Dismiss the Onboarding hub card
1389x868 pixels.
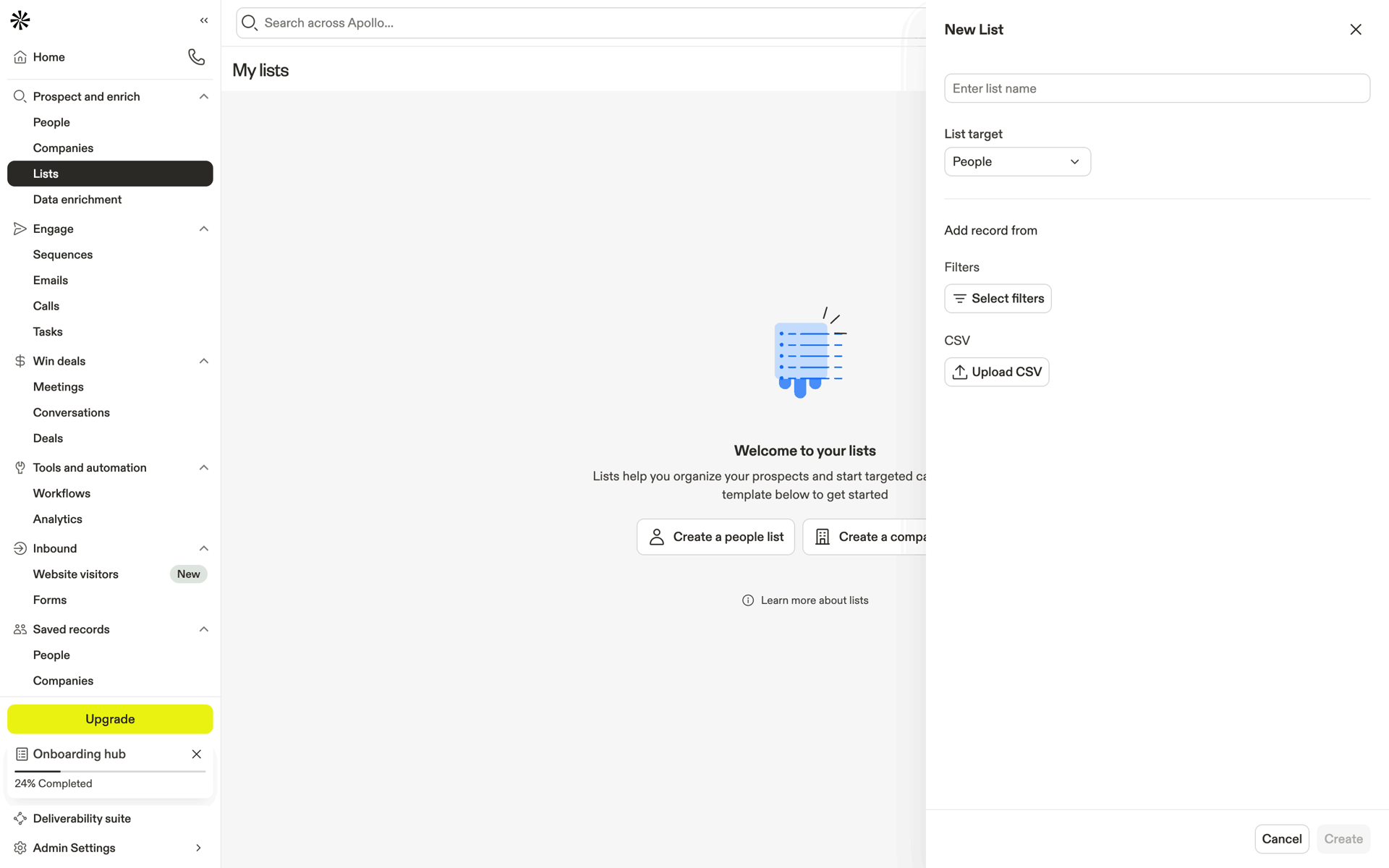point(196,754)
